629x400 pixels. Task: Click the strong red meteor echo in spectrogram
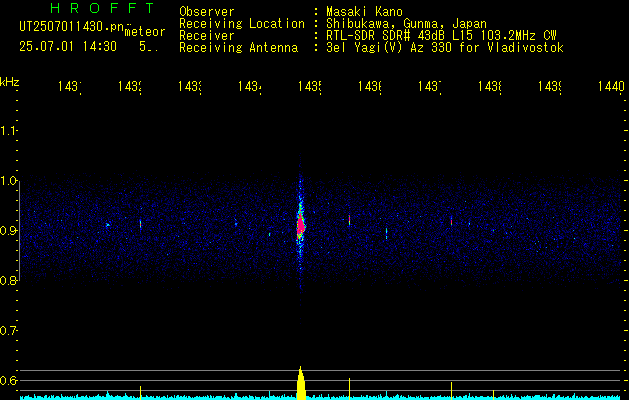tap(300, 225)
